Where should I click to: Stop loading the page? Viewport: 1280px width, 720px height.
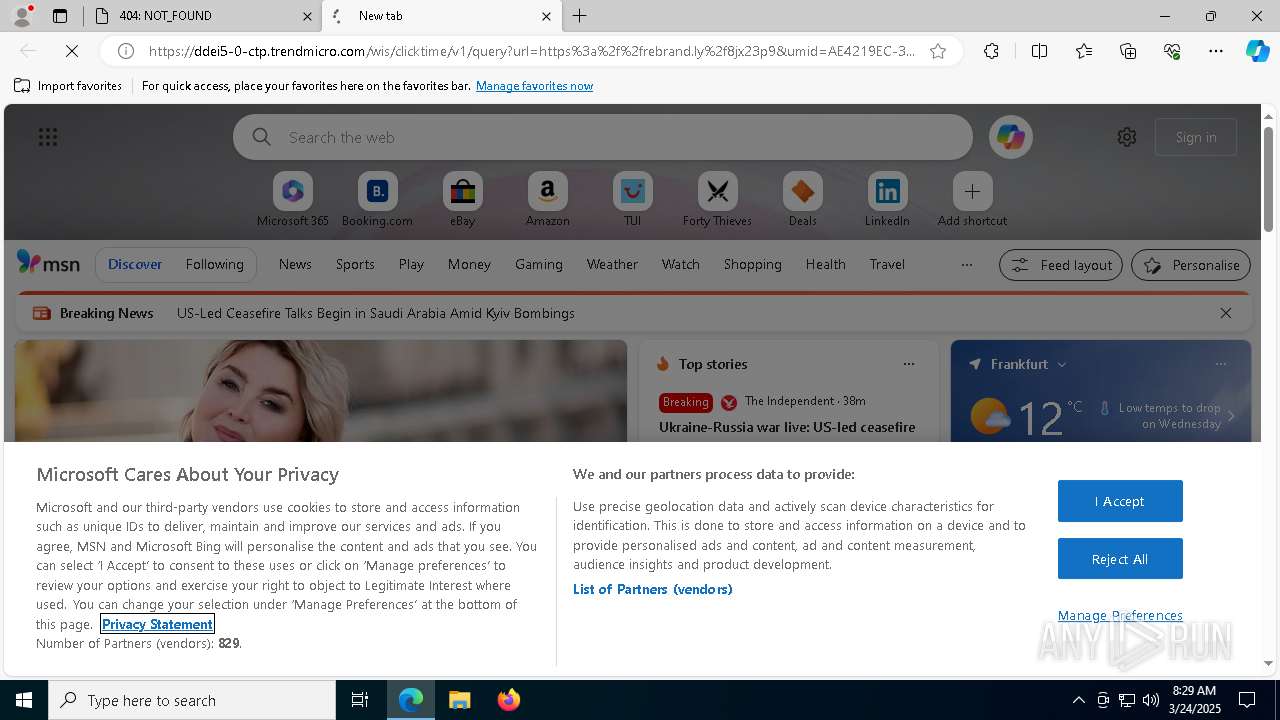(x=72, y=51)
